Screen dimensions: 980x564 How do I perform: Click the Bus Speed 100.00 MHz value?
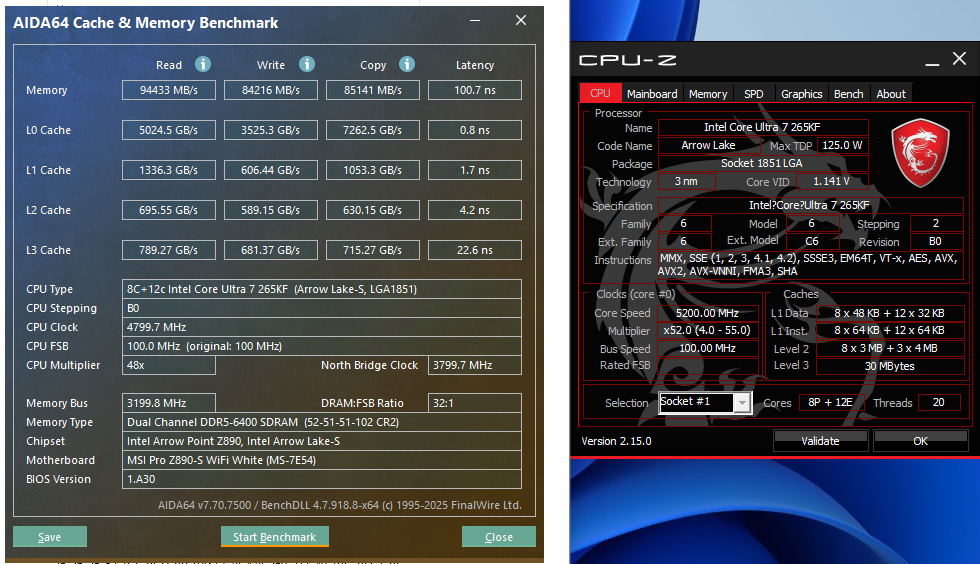(708, 348)
